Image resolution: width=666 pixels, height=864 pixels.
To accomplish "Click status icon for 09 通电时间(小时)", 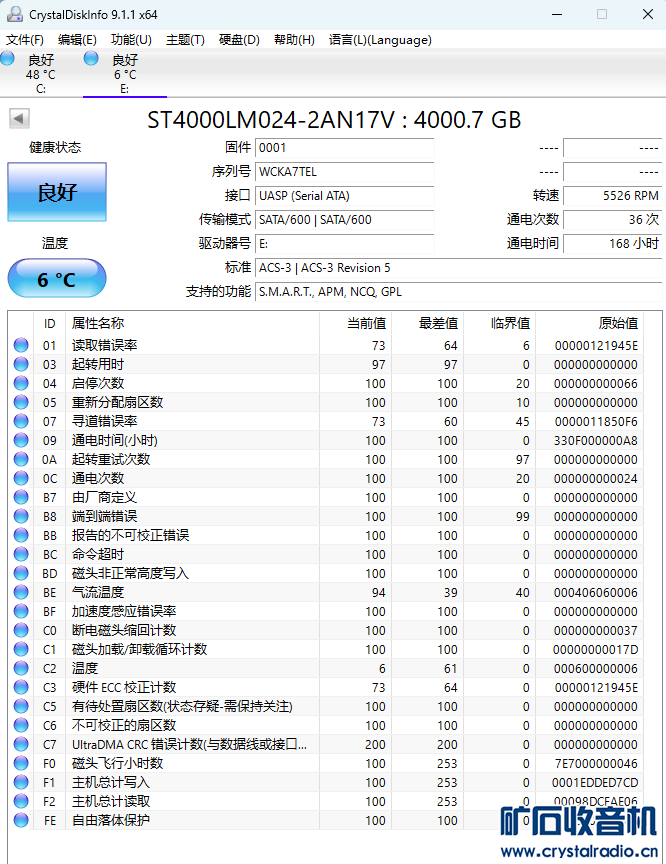I will tap(21, 440).
